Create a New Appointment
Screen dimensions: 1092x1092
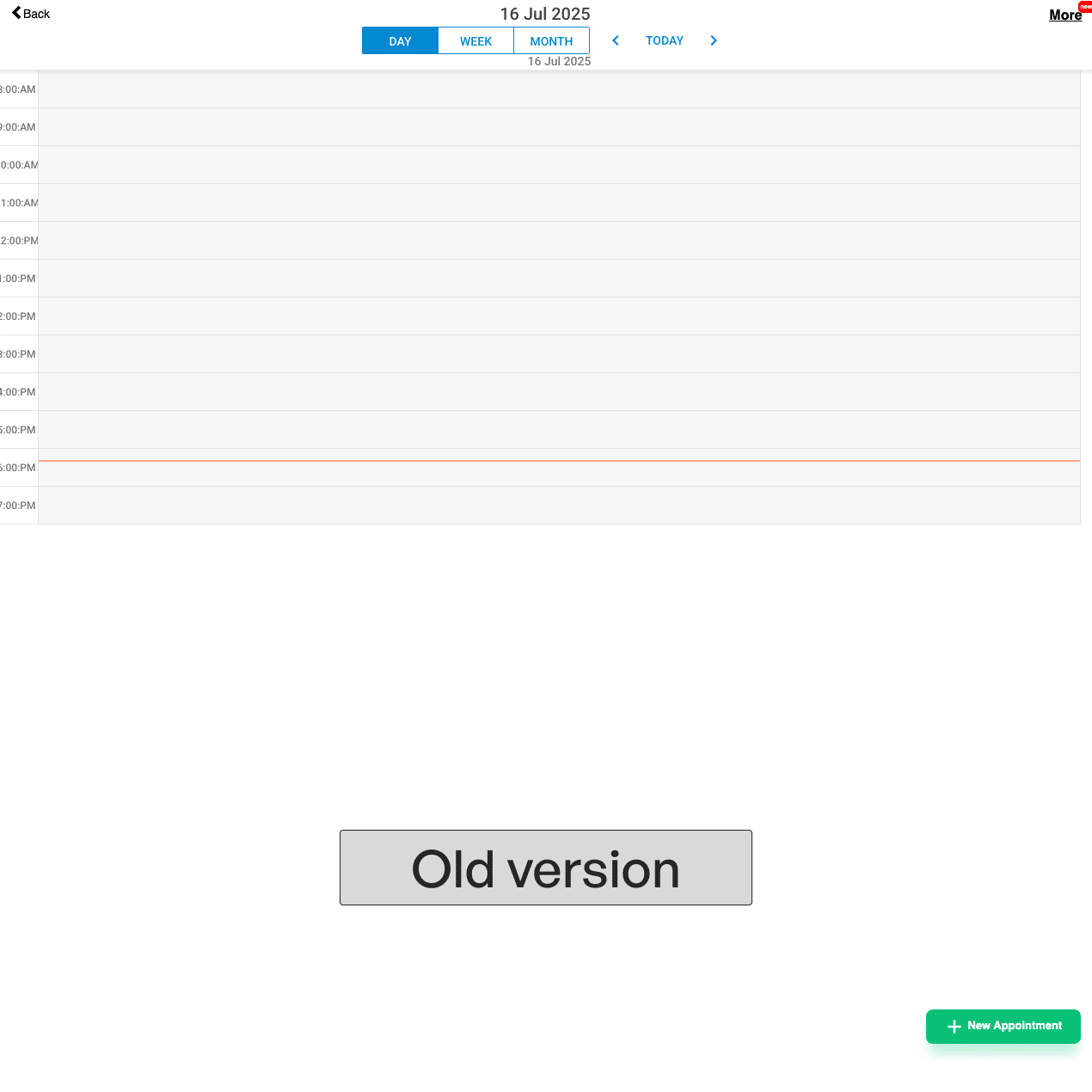(x=1003, y=1026)
